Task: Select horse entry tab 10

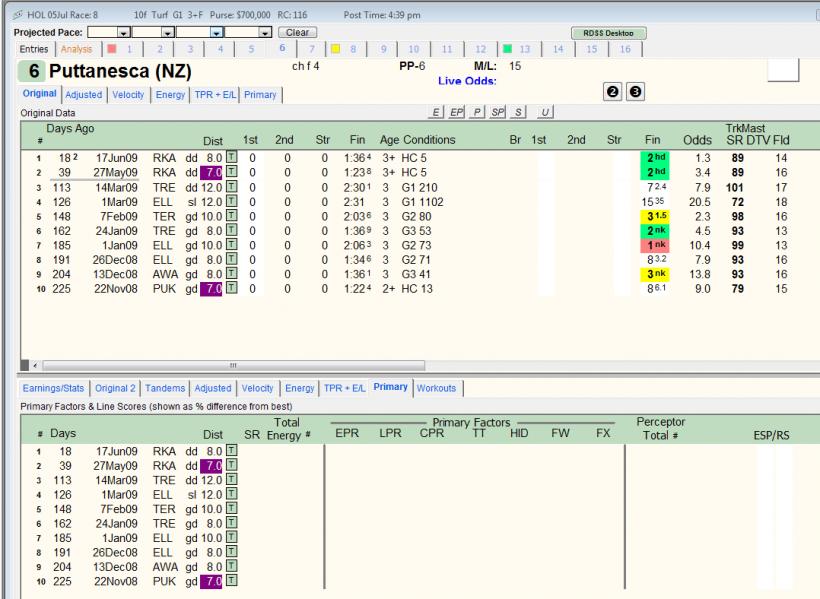Action: point(414,49)
